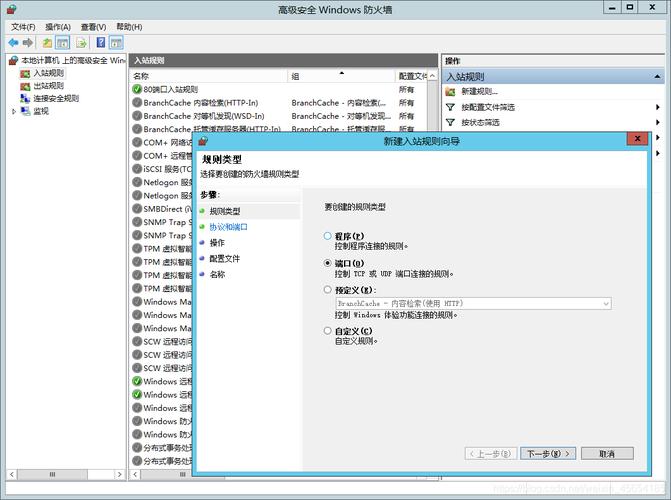Screen dimensions: 671x500
Task: Click rules list scrollbar left arrow
Action: [135, 474]
